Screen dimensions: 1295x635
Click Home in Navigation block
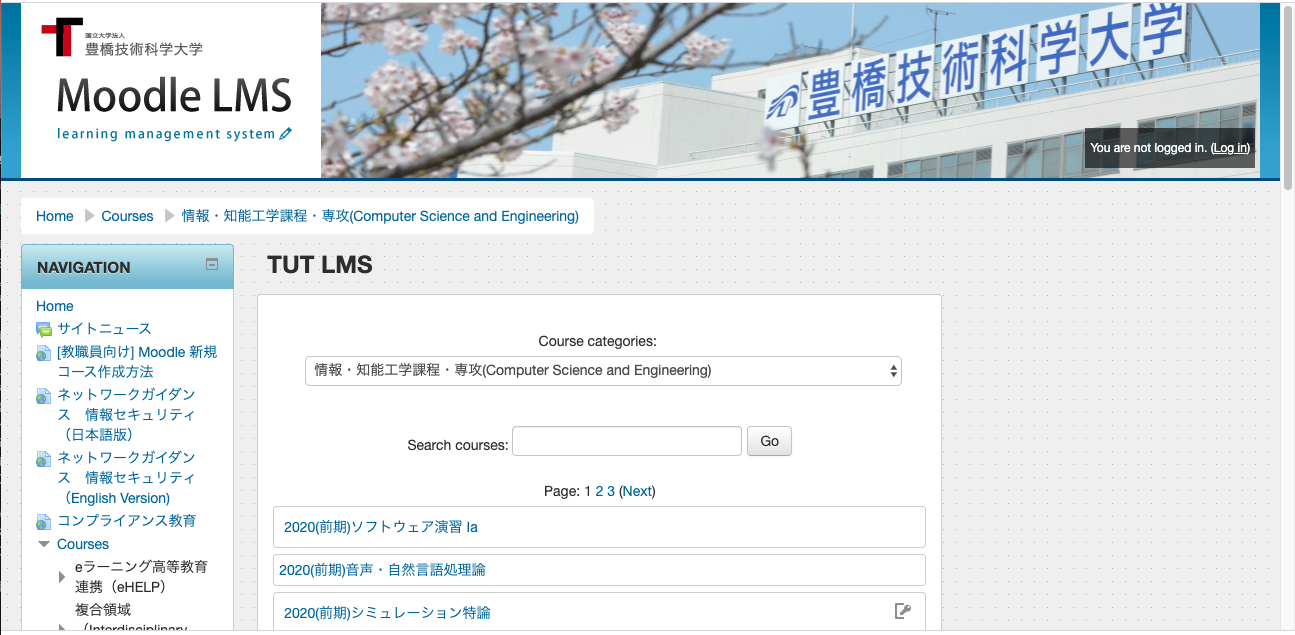pos(55,306)
